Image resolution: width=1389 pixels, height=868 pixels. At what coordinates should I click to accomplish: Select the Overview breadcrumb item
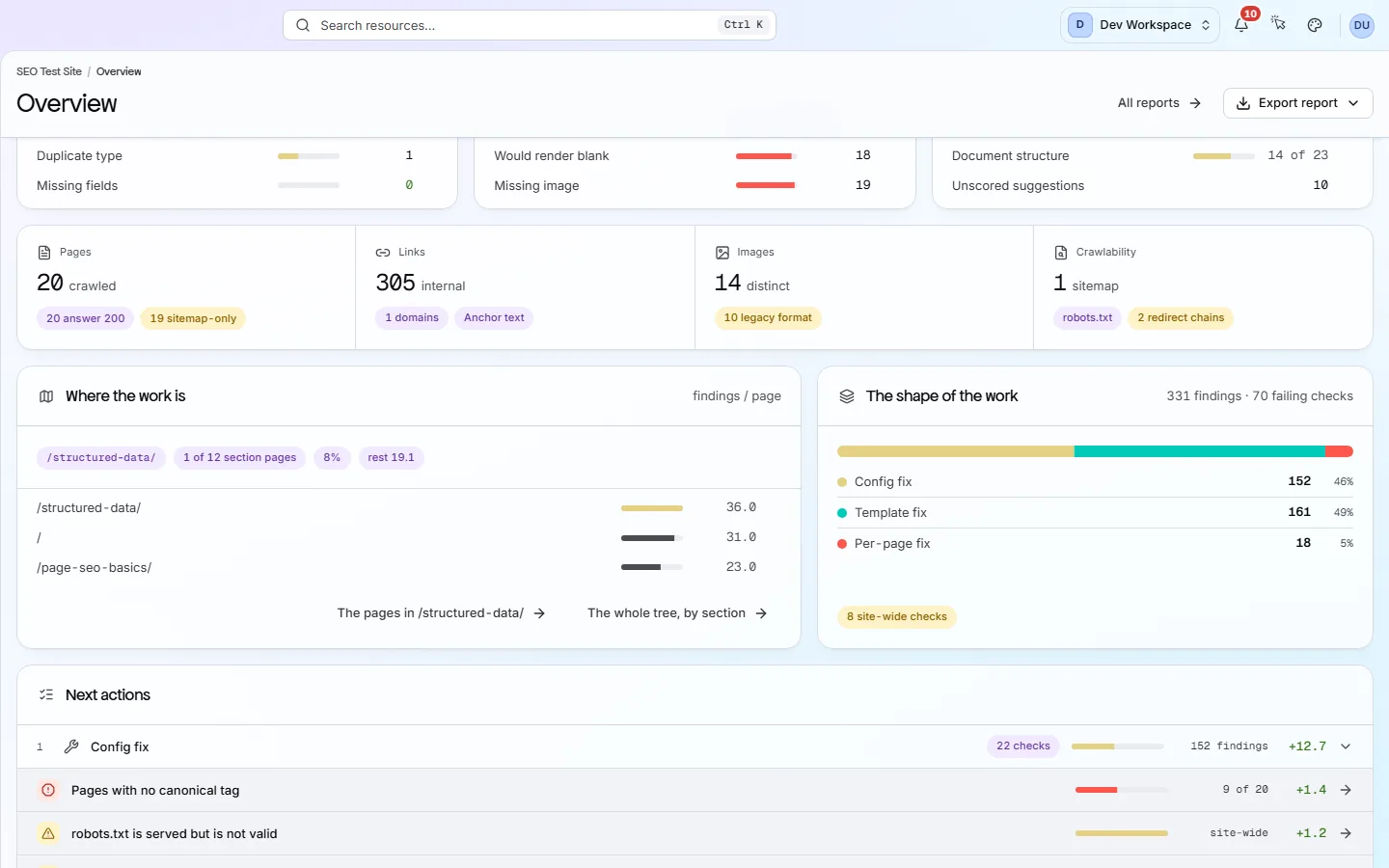(x=119, y=71)
